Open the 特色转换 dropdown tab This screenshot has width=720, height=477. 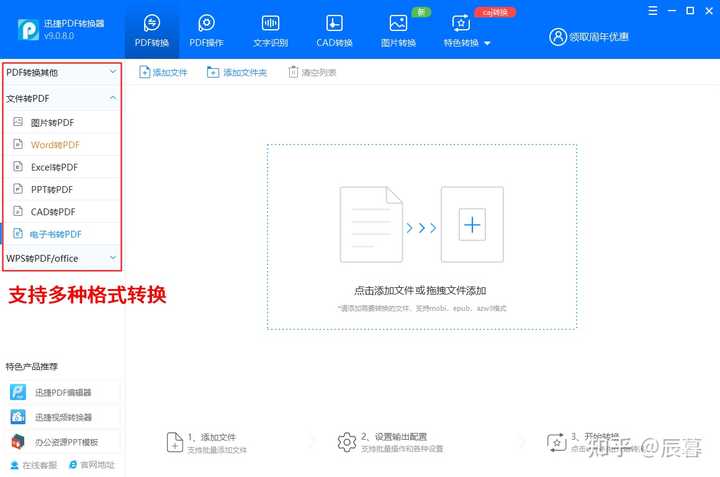click(467, 31)
